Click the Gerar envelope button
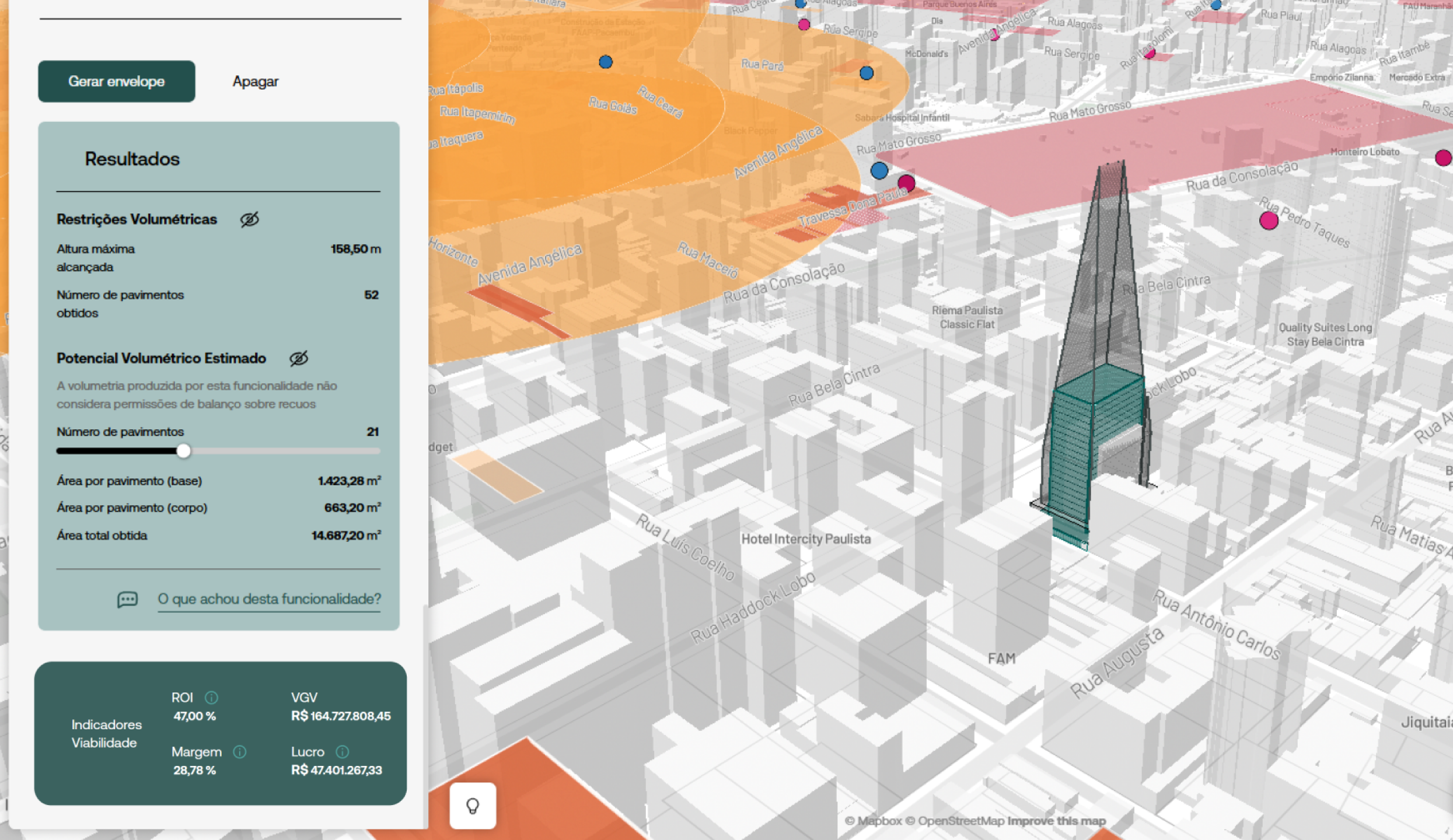Viewport: 1453px width, 840px height. pyautogui.click(x=116, y=81)
